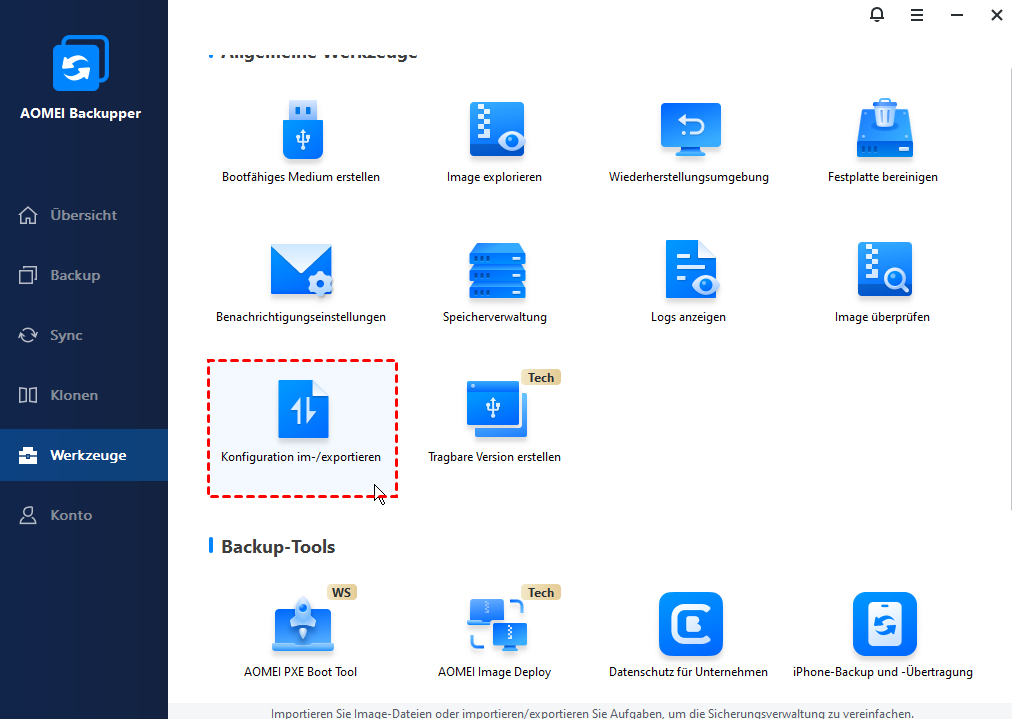Click the Bootfähiges Medium erstellen label
Viewport: 1012px width, 719px height.
301,177
